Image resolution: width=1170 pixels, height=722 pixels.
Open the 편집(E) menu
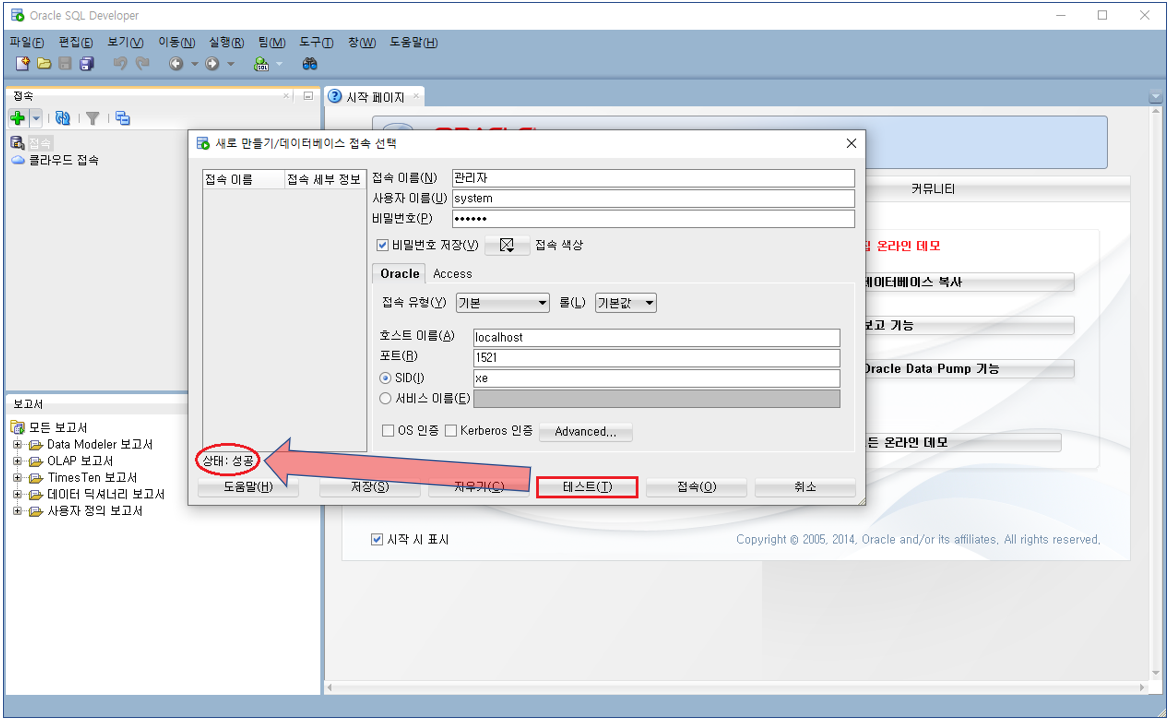(x=75, y=43)
